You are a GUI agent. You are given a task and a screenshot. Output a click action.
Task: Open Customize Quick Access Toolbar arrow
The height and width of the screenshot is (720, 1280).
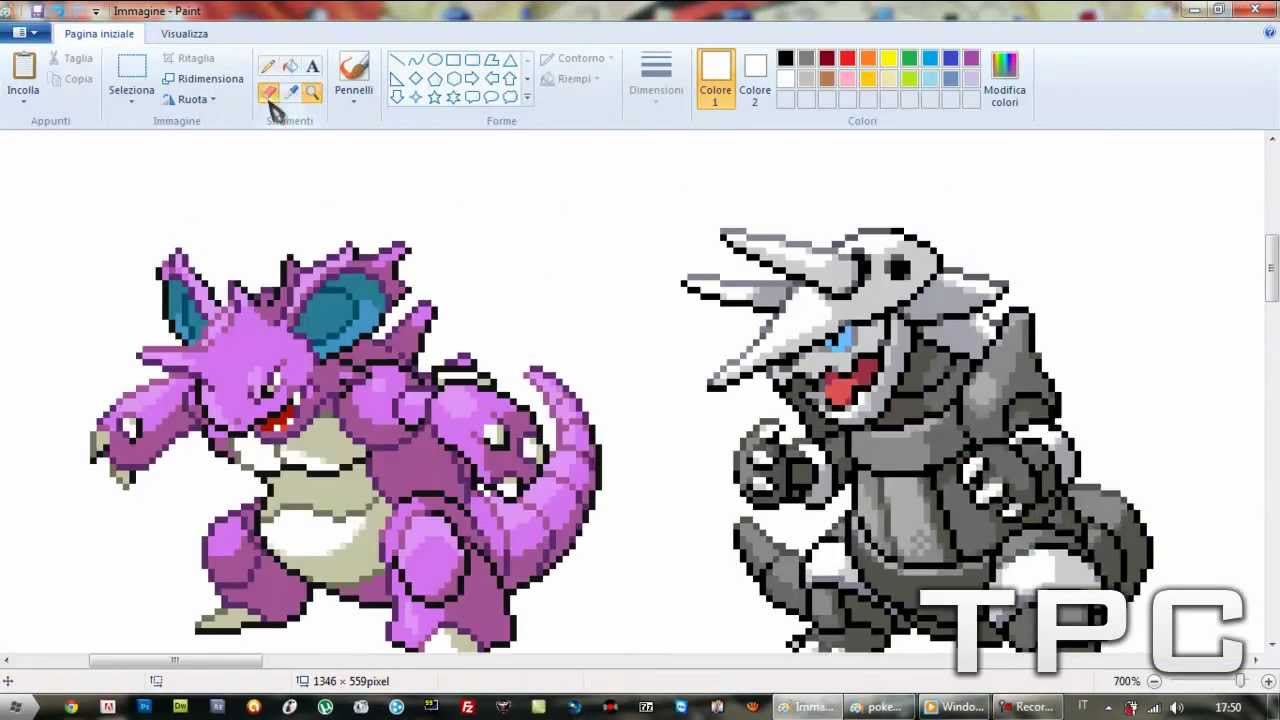[96, 11]
